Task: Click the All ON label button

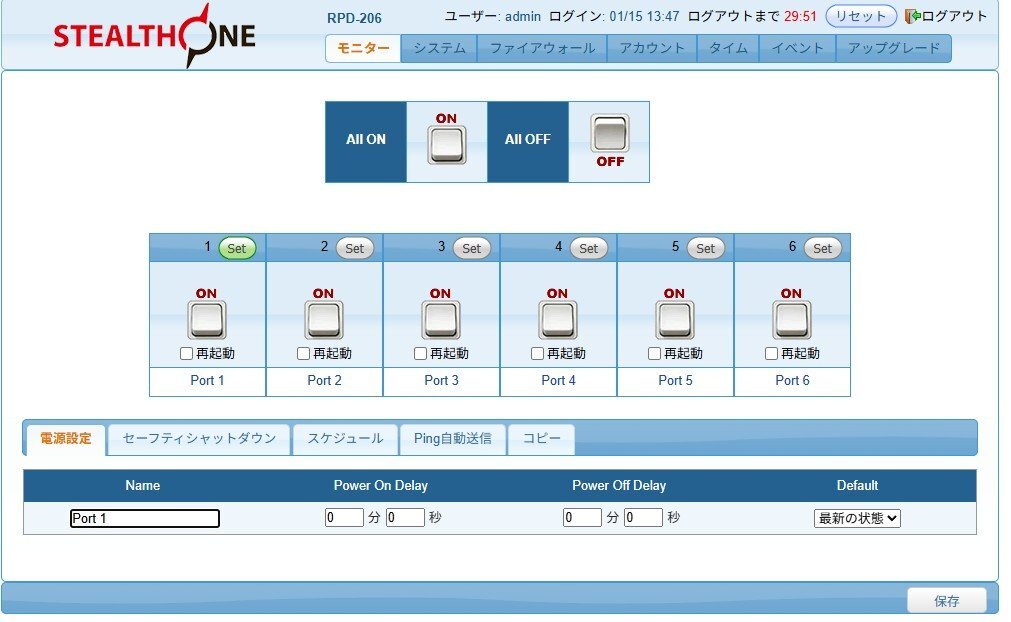Action: 366,142
